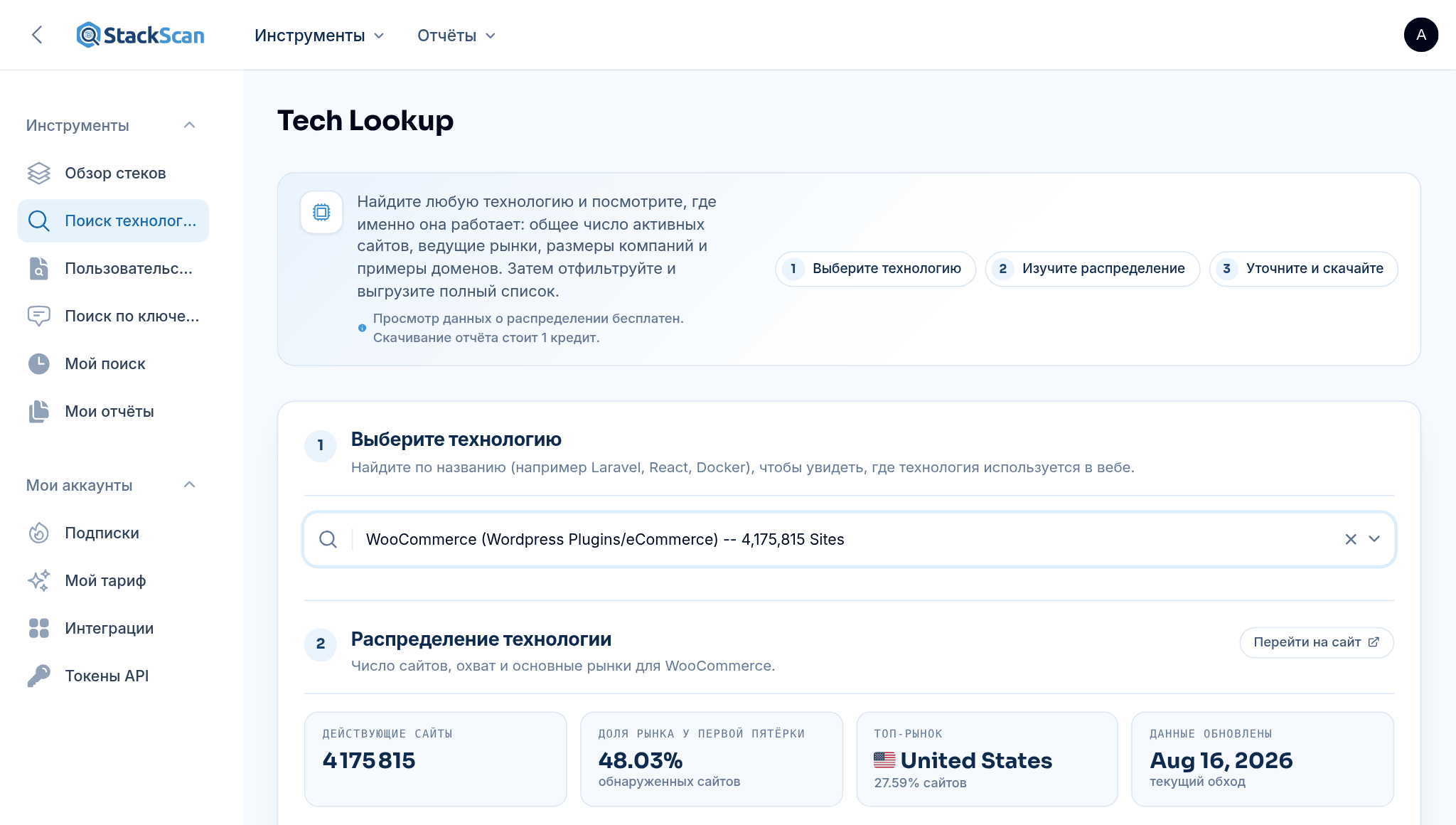The image size is (1456, 825).
Task: Click the search magnifier in technology field
Action: click(328, 539)
